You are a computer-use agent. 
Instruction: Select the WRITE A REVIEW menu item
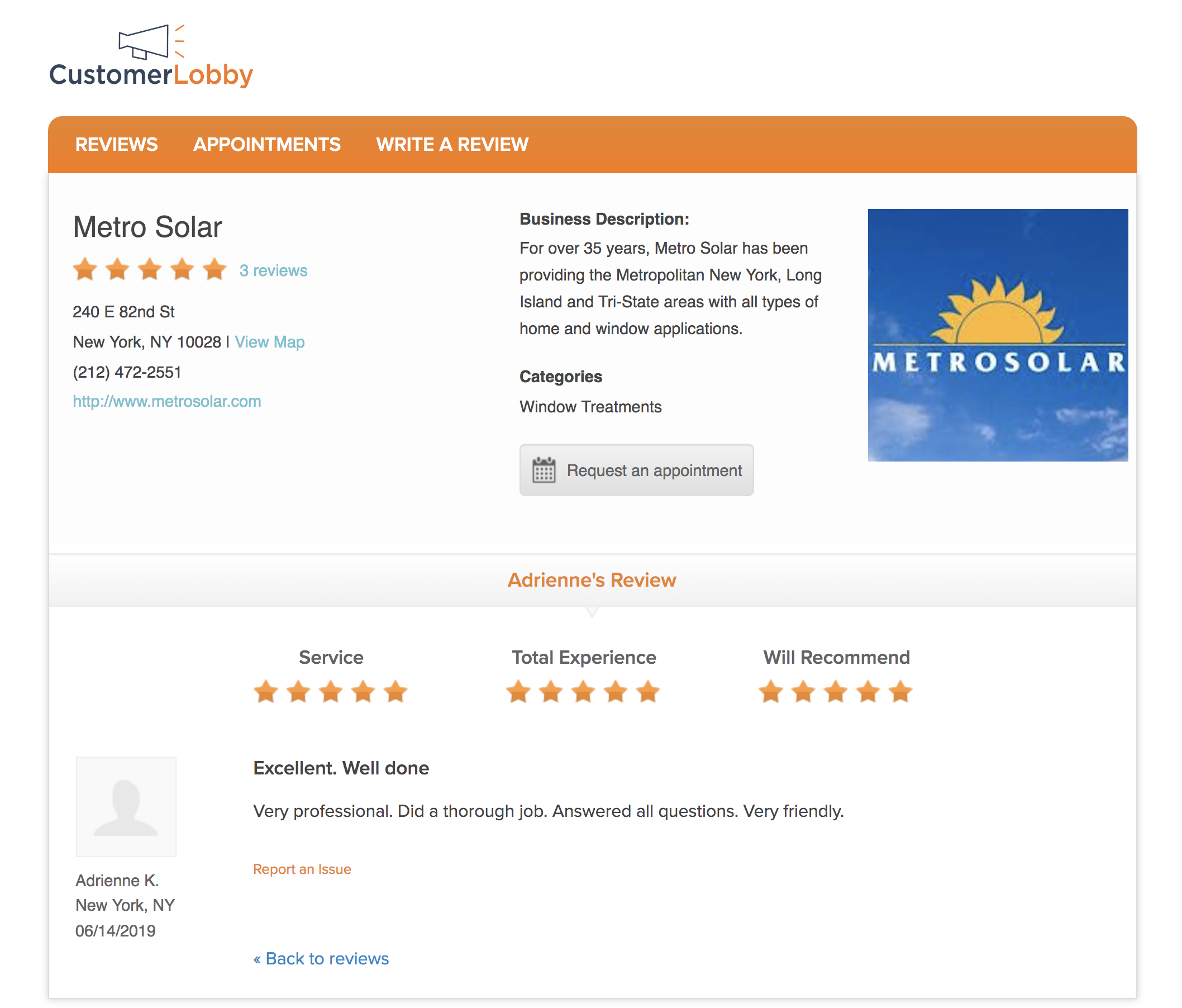(452, 144)
